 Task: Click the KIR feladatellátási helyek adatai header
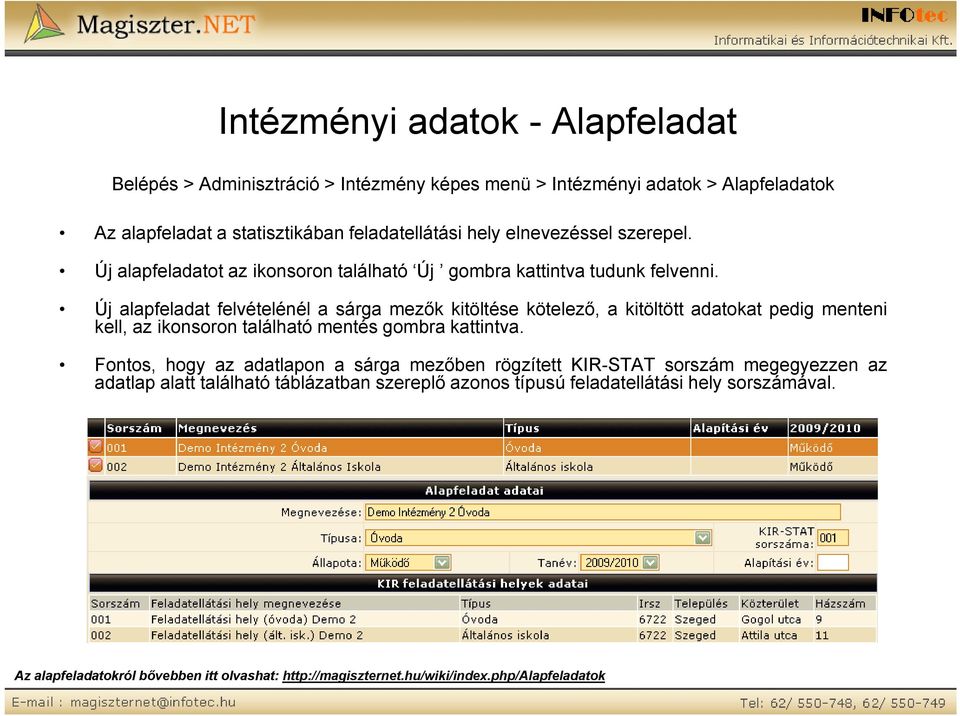[482, 584]
